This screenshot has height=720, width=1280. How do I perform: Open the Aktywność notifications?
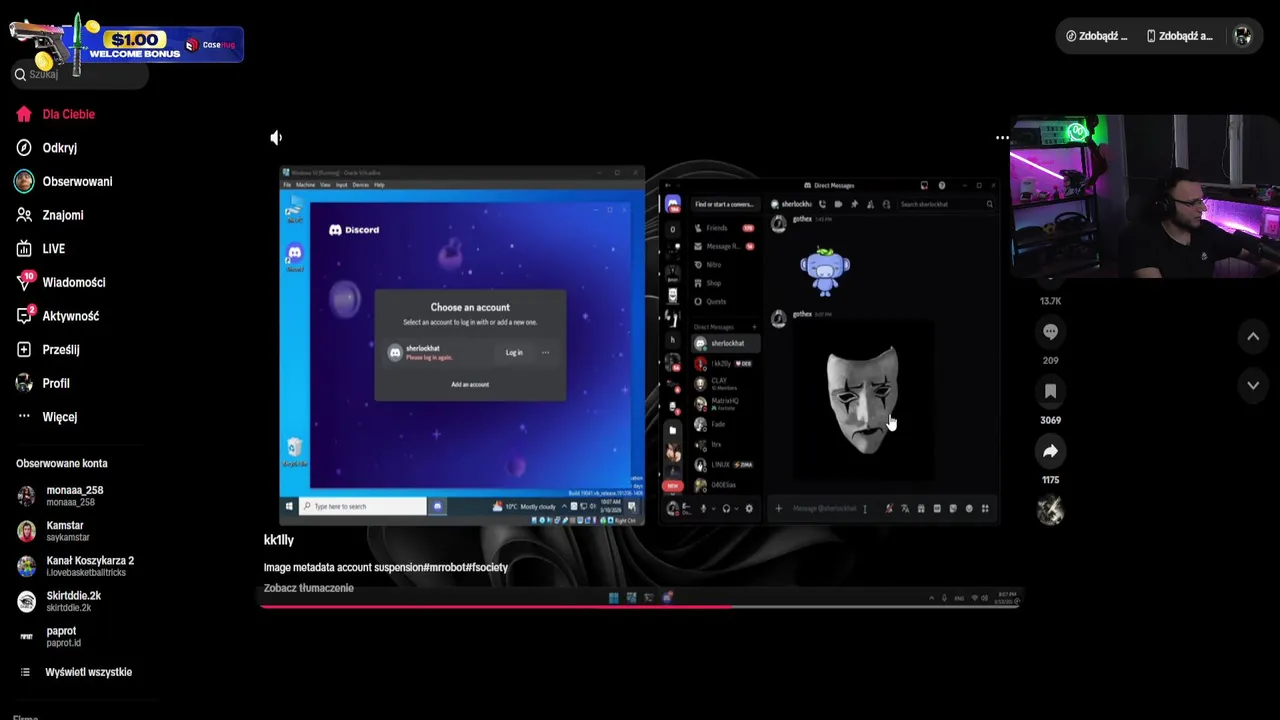click(x=57, y=316)
